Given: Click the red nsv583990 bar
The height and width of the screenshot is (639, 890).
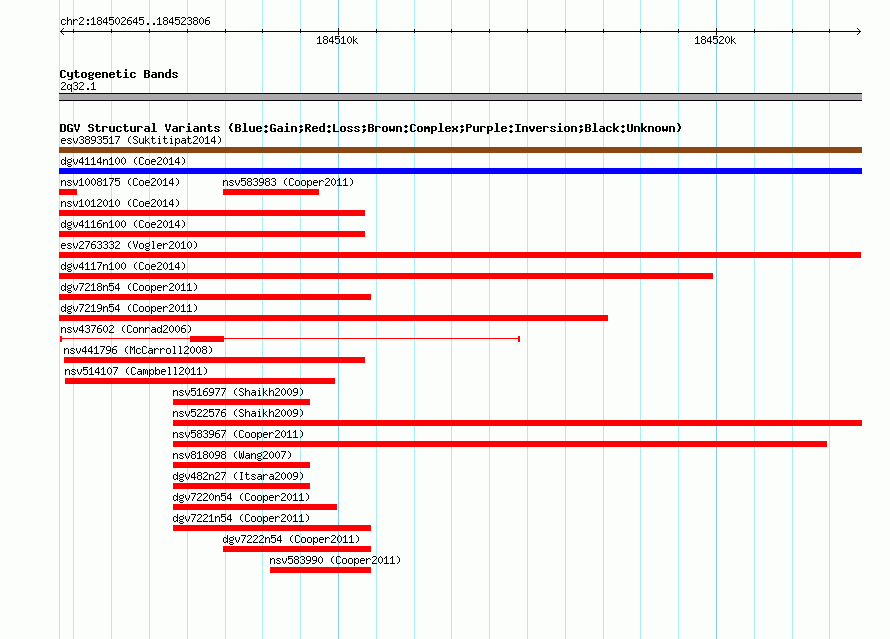Looking at the screenshot, I should pos(321,570).
